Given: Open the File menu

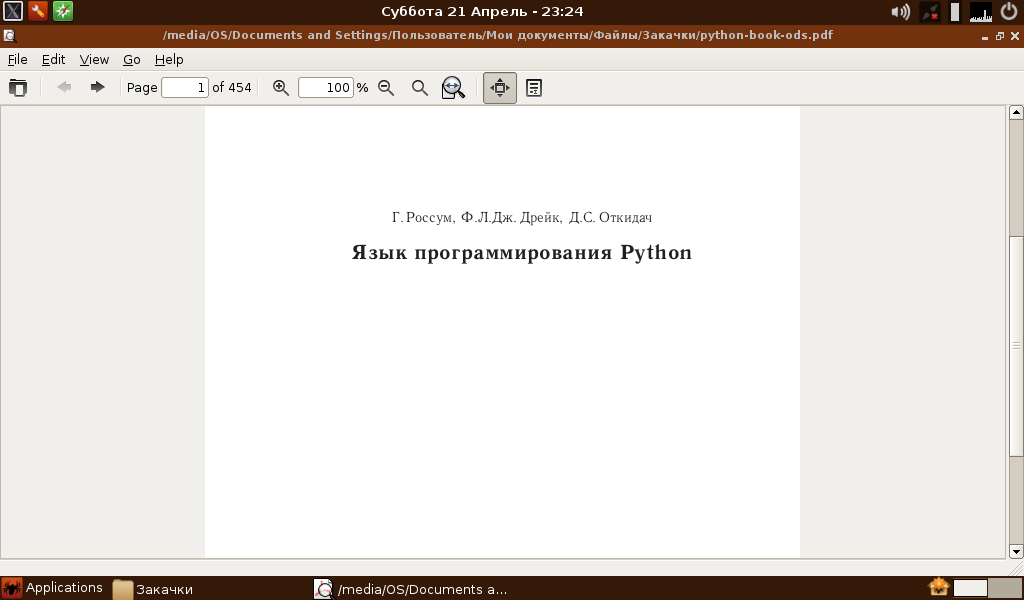Looking at the screenshot, I should (18, 59).
